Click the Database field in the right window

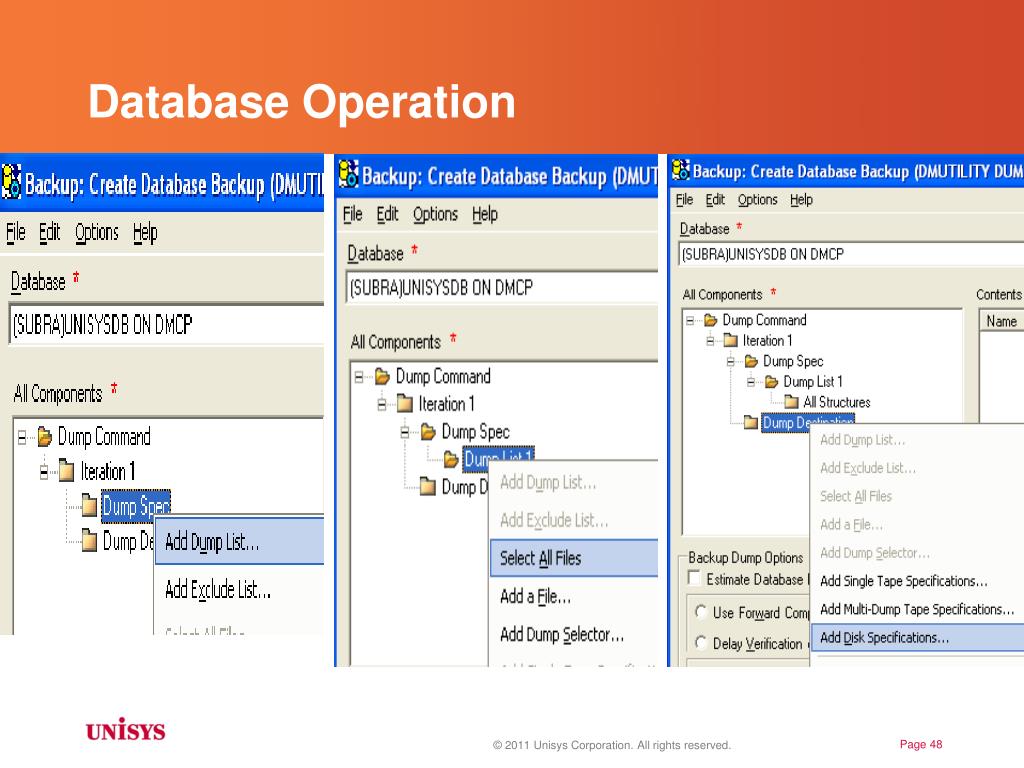point(852,254)
